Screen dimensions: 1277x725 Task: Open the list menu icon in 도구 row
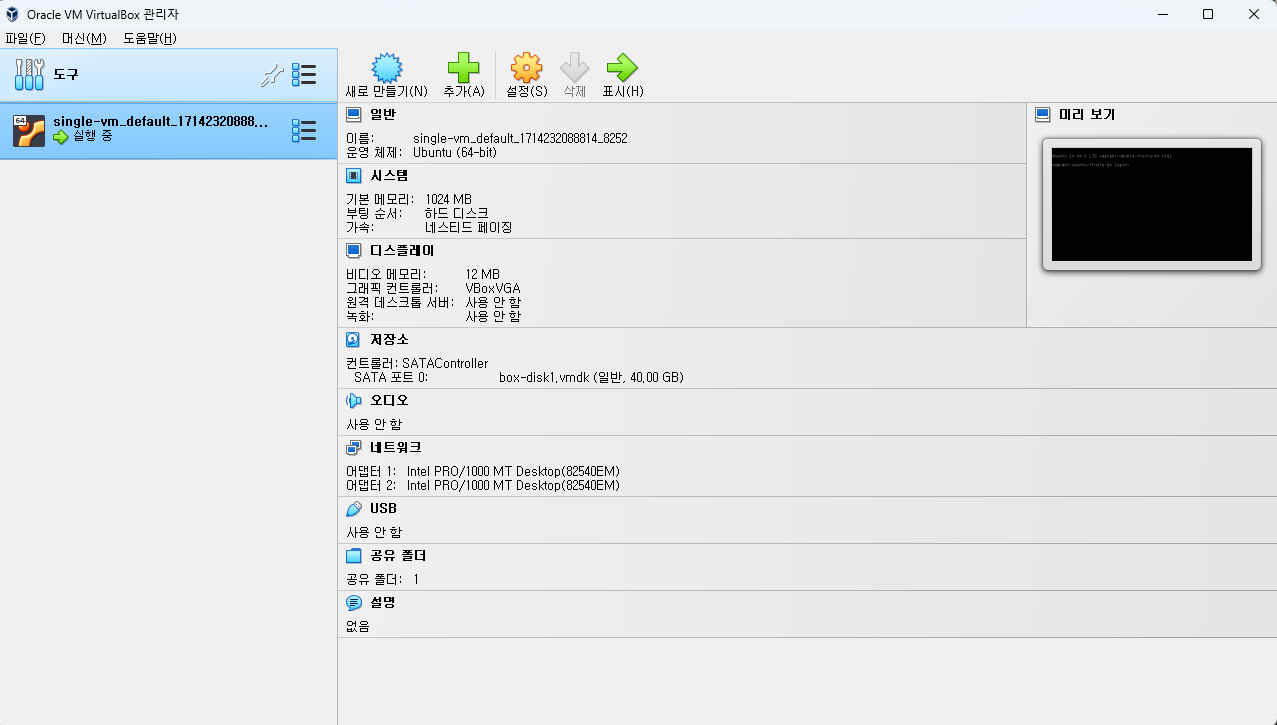304,75
